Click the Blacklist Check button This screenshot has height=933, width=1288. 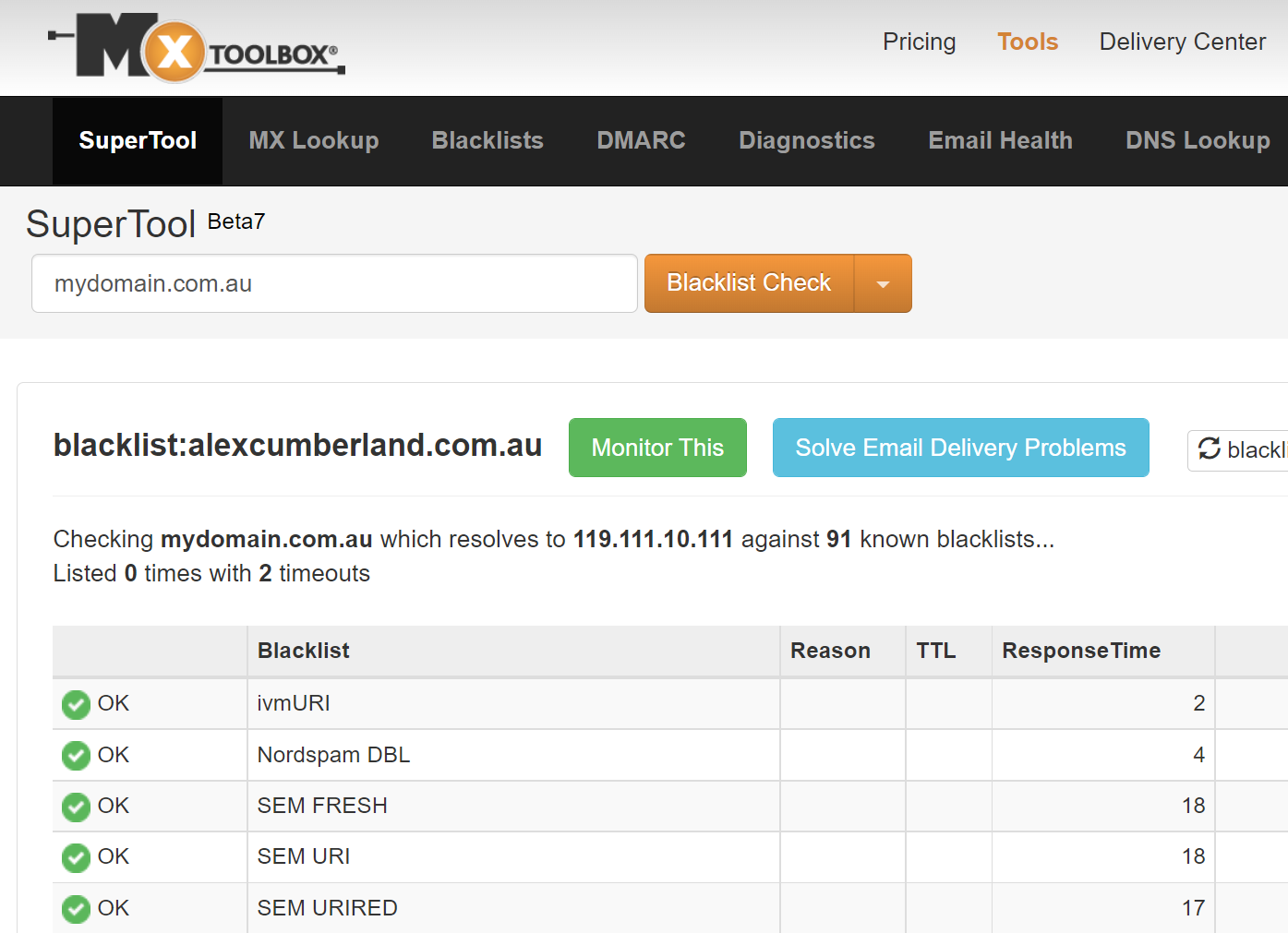pos(749,283)
